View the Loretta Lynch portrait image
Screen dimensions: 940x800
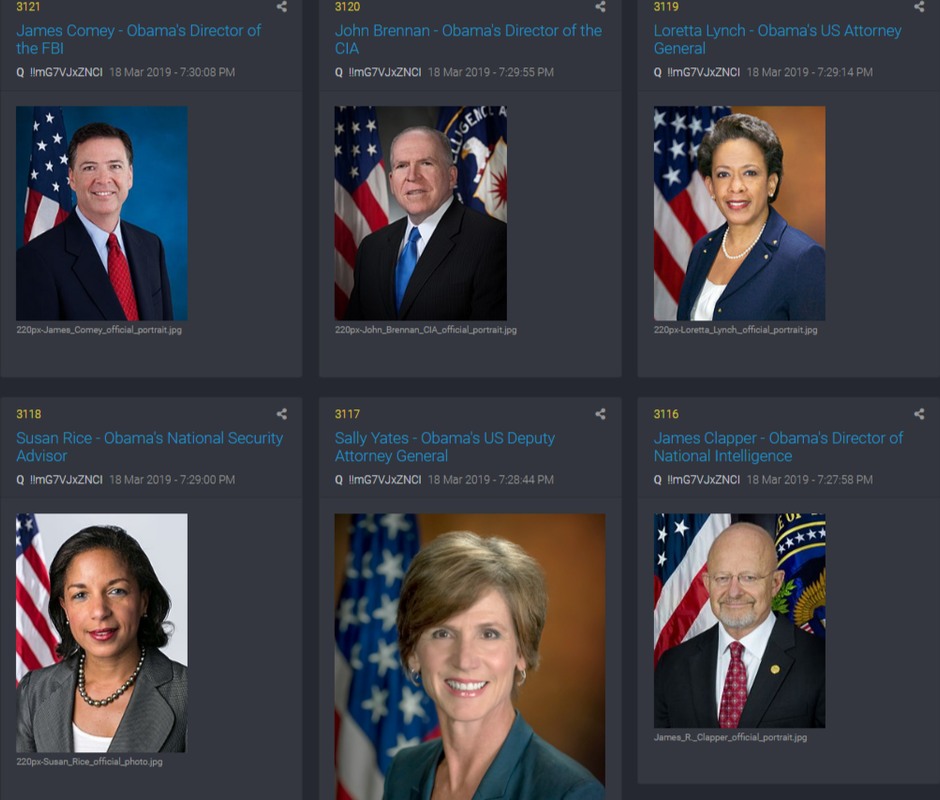(x=739, y=213)
